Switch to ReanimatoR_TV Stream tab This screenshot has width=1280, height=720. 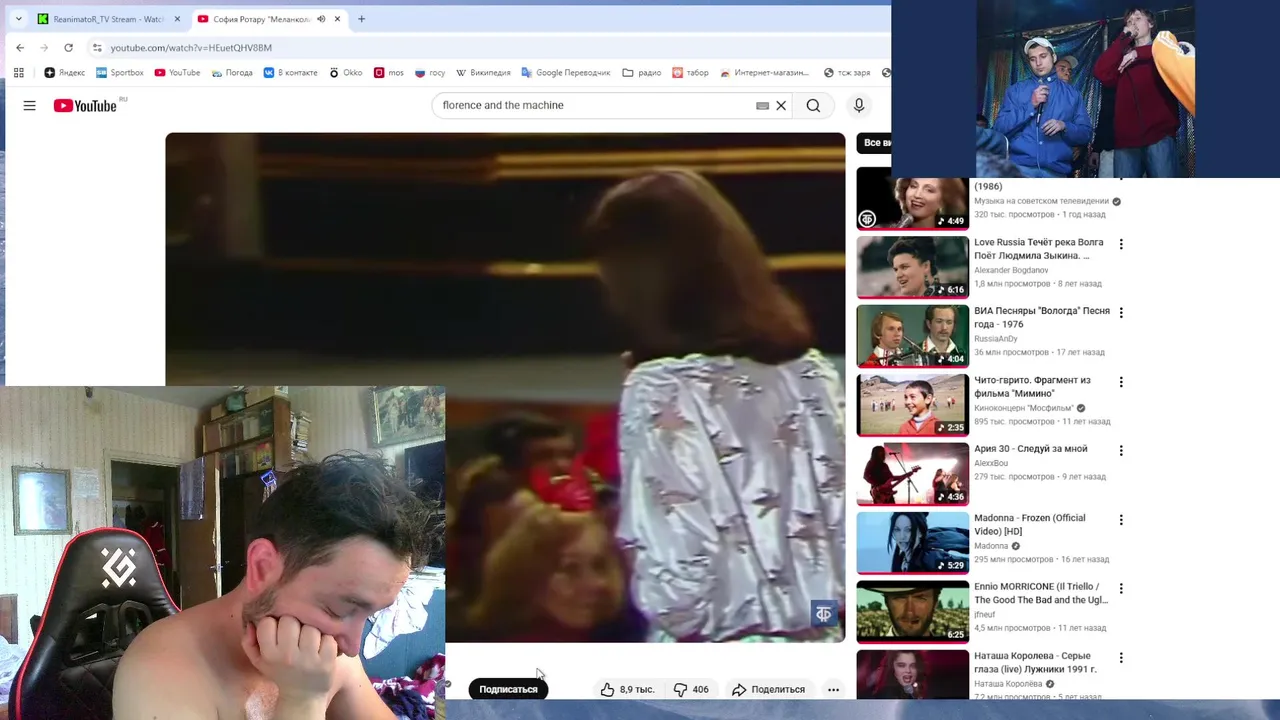108,19
